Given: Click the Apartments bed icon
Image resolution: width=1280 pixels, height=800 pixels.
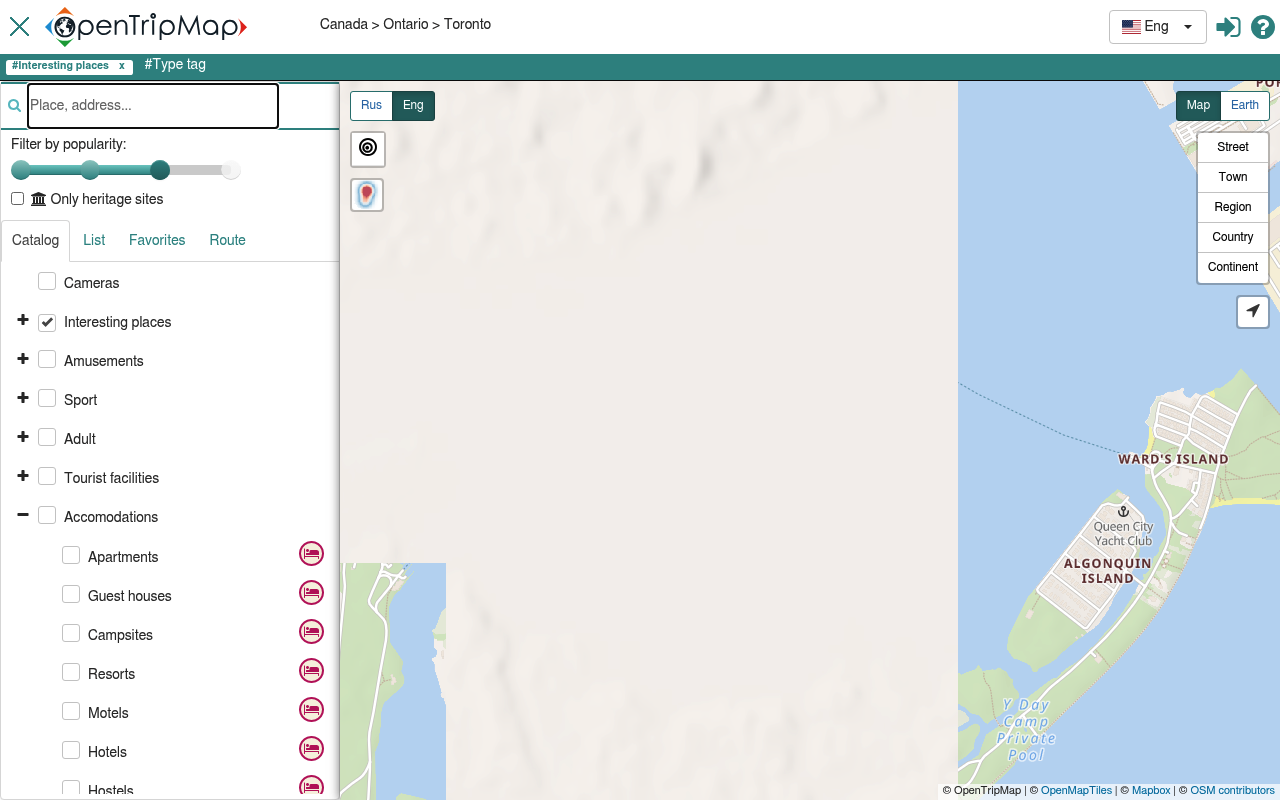Looking at the screenshot, I should 312,553.
